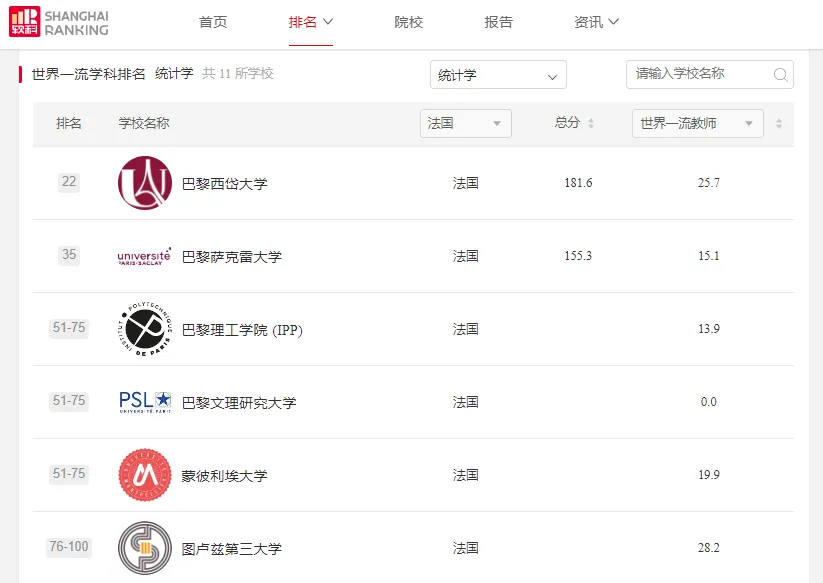
Task: Open 巴黎西岱大学 university link
Action: tap(225, 184)
